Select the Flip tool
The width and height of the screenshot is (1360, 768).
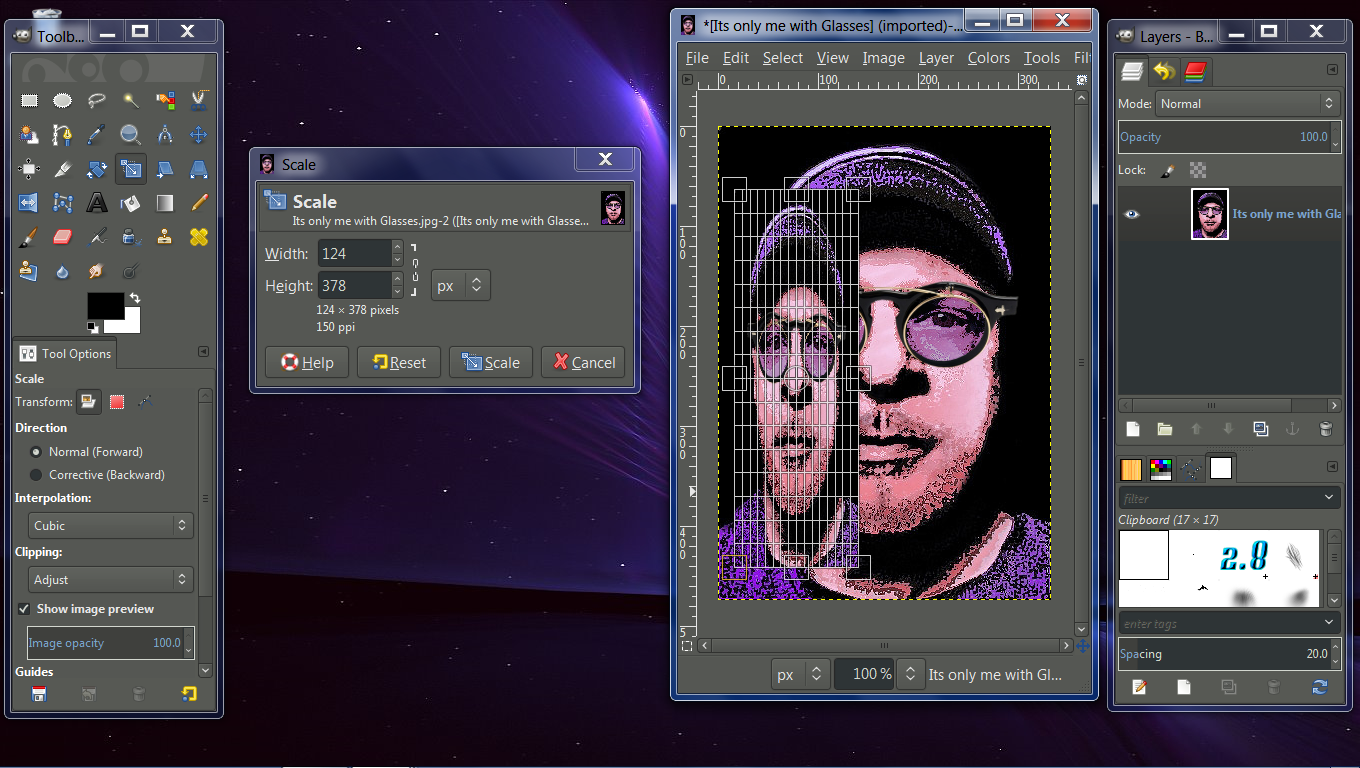[x=28, y=203]
